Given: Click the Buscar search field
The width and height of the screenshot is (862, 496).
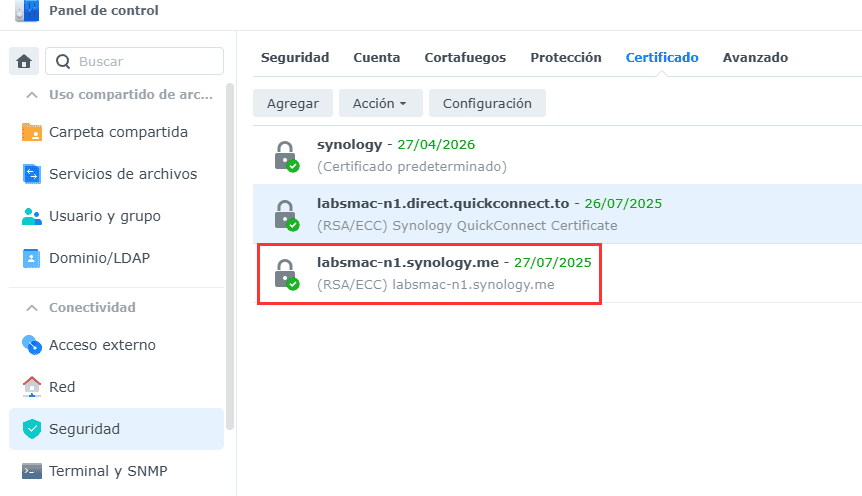Looking at the screenshot, I should click(x=145, y=61).
